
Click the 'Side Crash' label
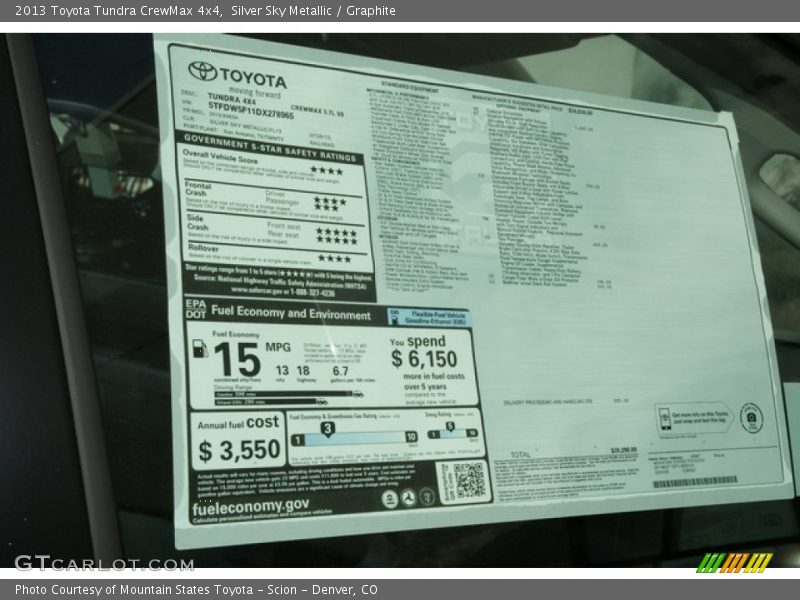[197, 222]
